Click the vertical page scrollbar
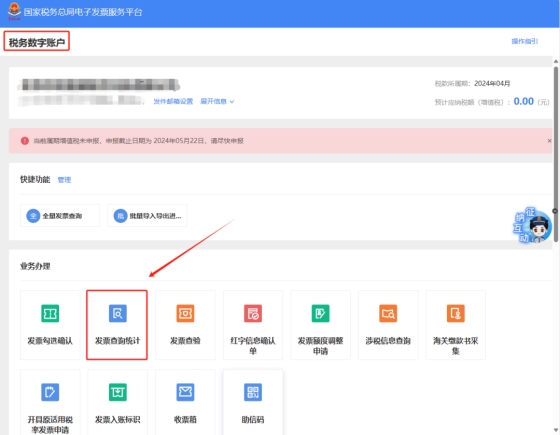The image size is (560, 435). pos(555,154)
